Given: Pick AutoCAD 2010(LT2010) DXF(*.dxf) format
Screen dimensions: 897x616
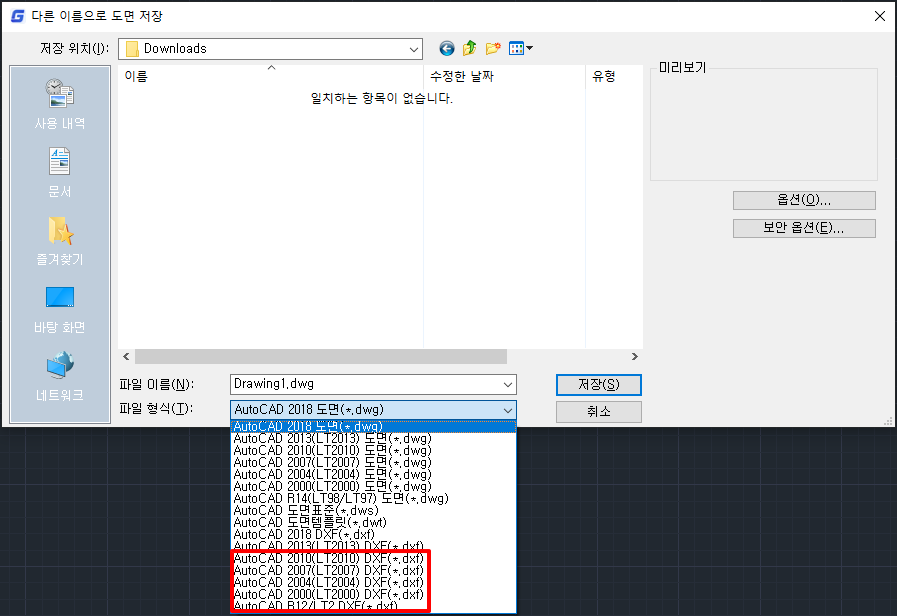Looking at the screenshot, I should tap(373, 558).
